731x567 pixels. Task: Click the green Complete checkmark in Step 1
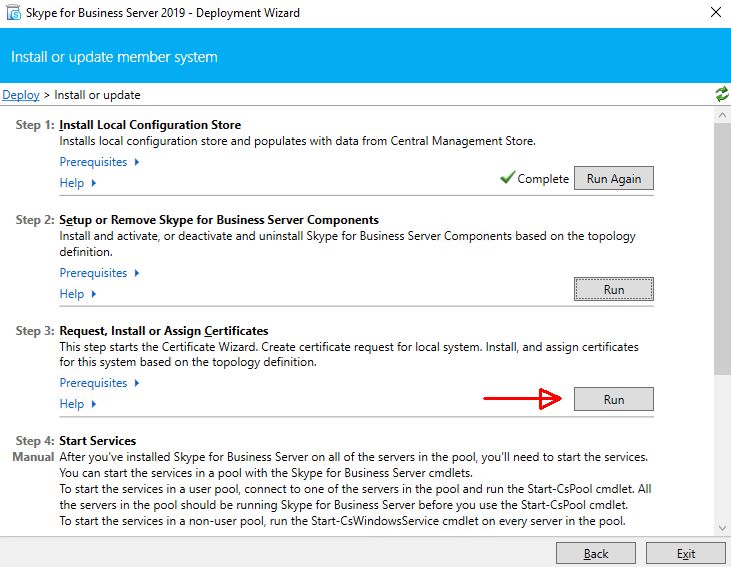pos(507,177)
